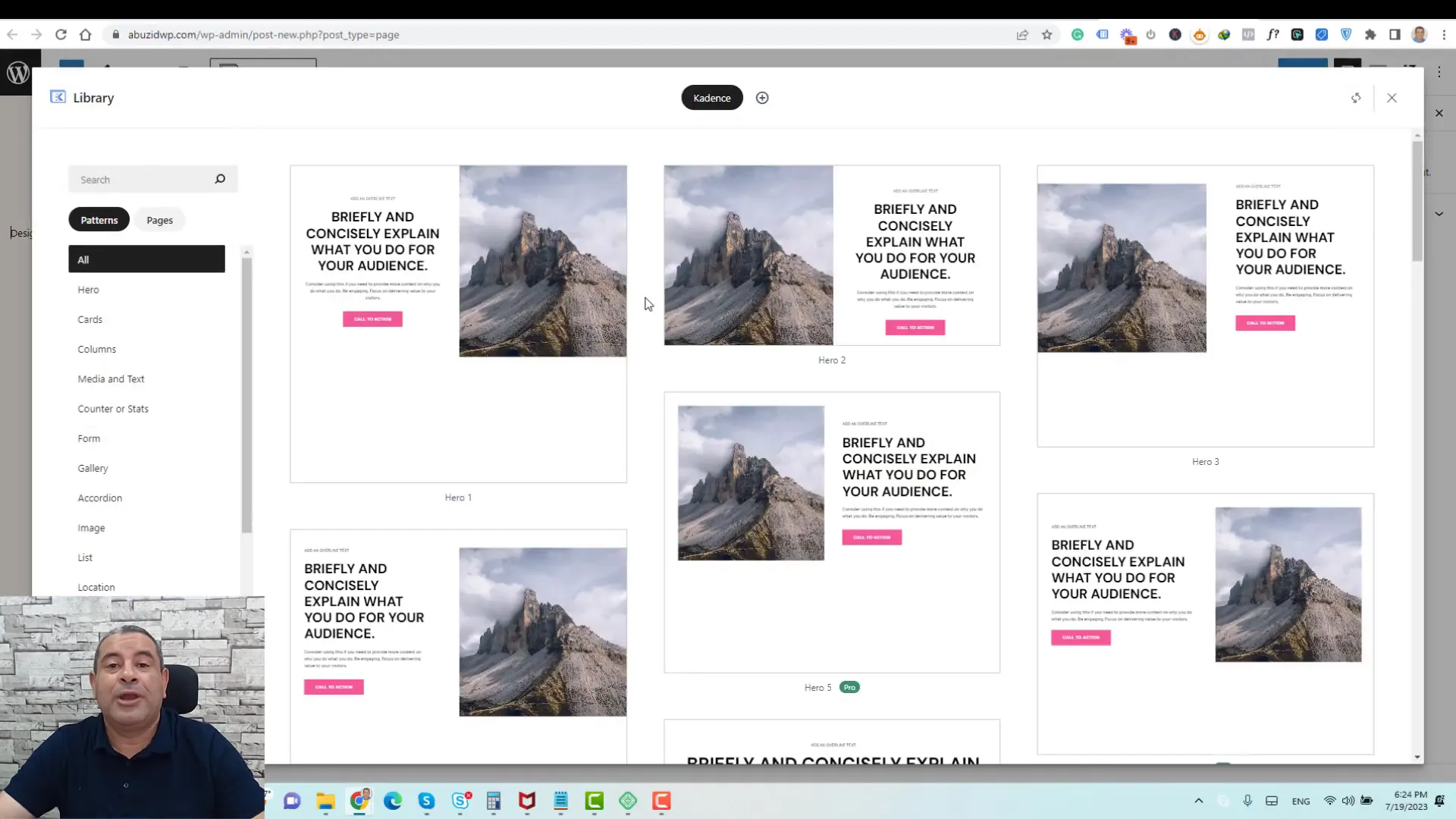The image size is (1456, 819).
Task: Select the Hero category filter
Action: click(x=89, y=289)
